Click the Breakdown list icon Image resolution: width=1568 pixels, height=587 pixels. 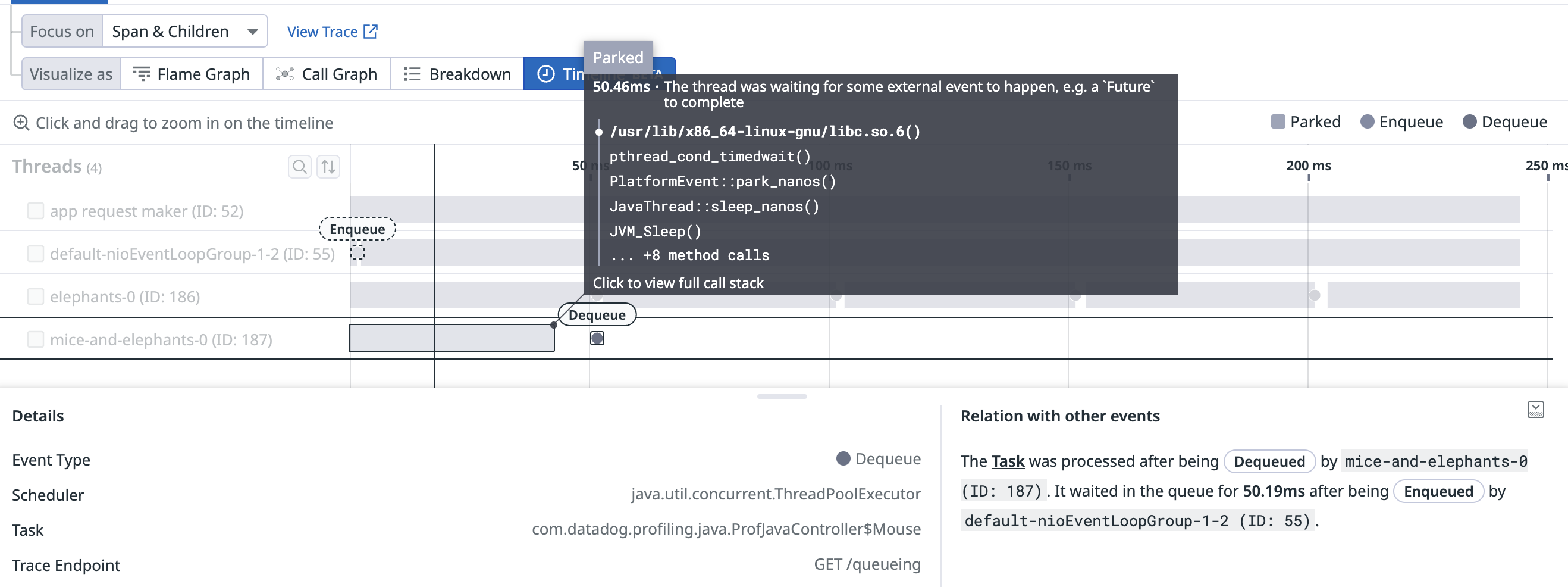coord(412,74)
